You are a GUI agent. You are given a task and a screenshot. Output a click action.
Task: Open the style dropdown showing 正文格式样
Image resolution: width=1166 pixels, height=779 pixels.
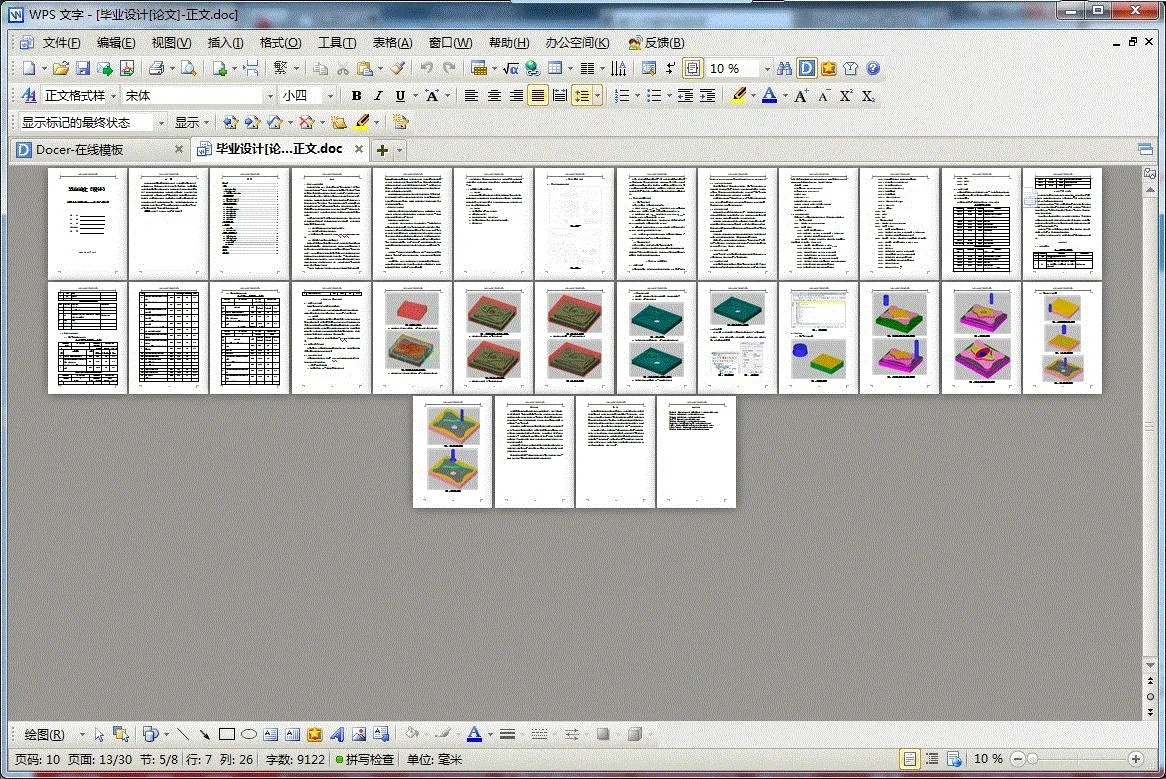point(113,95)
